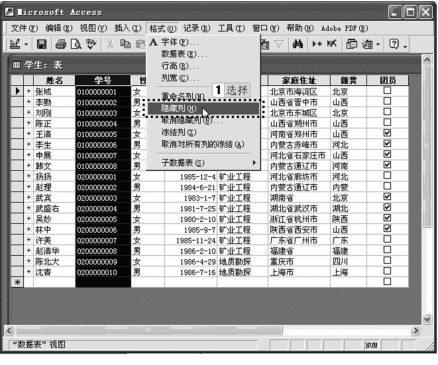Expand subdatasheet plus for student 0100000001
This screenshot has height=365, width=438.
pyautogui.click(x=29, y=91)
